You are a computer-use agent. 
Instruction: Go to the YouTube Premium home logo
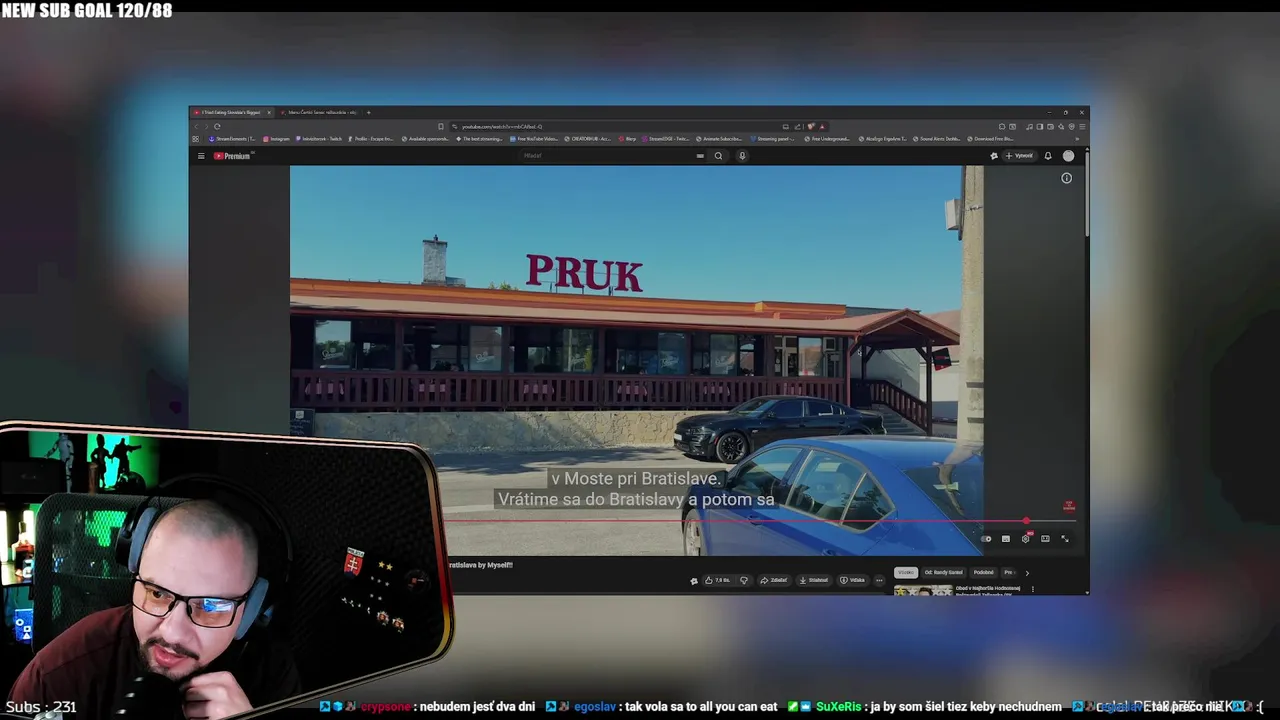(x=232, y=156)
